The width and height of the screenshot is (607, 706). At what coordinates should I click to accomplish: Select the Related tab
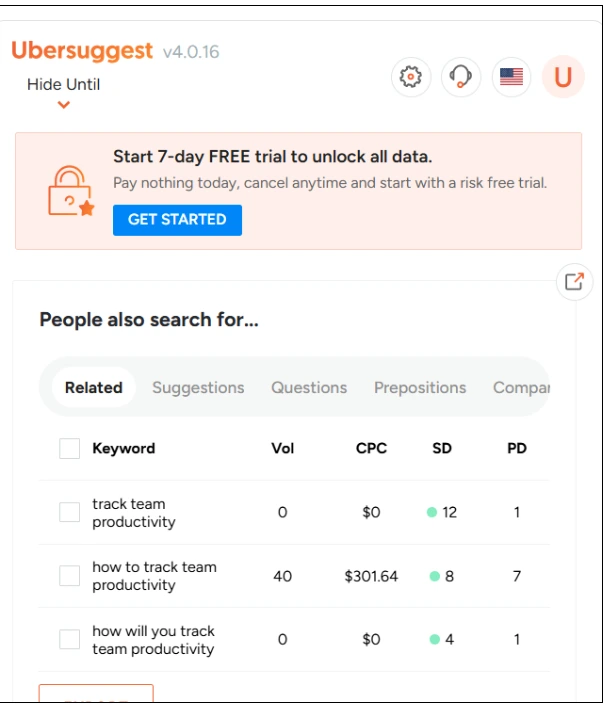pos(94,388)
